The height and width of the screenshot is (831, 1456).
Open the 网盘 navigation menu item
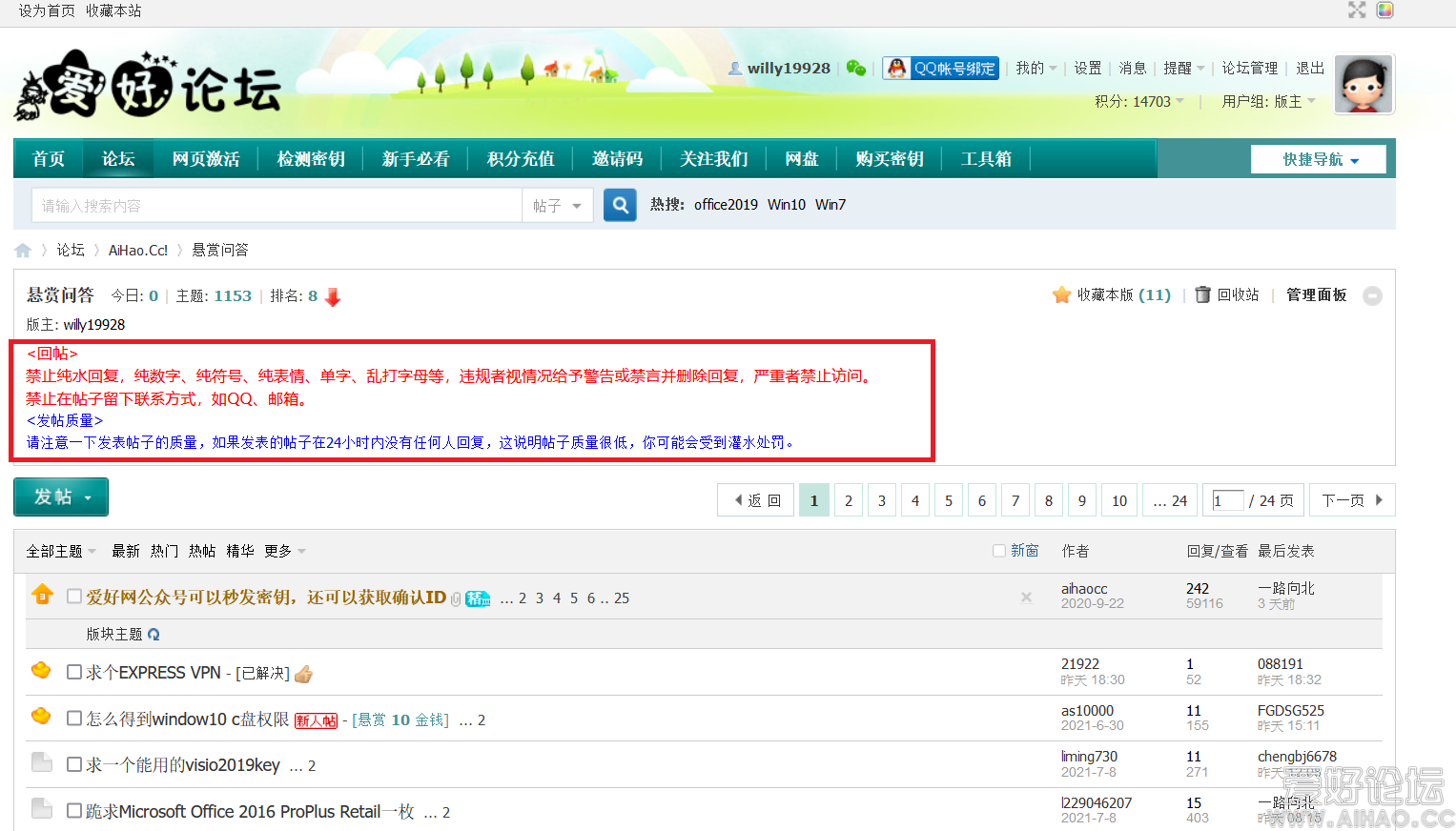(x=801, y=159)
